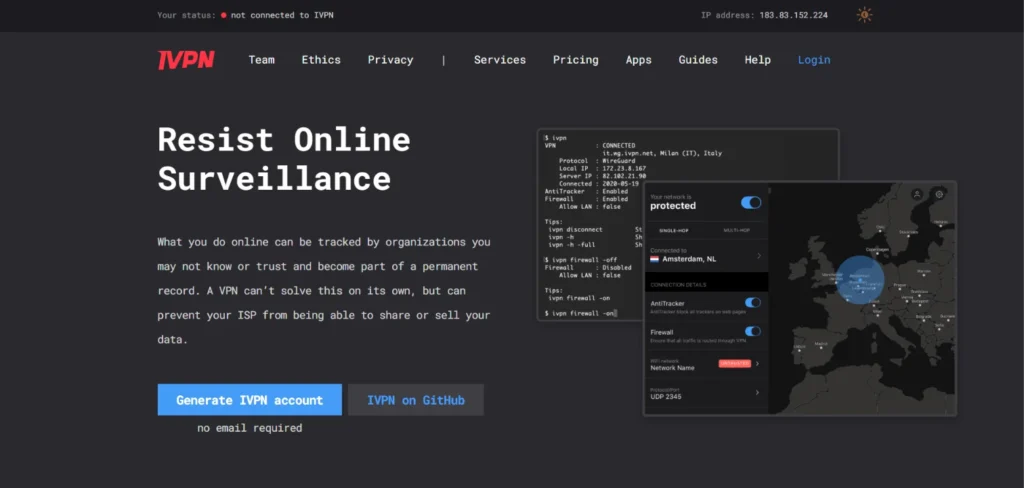Screen dimensions: 1024x488
Task: Click the Login link
Action: coord(814,60)
